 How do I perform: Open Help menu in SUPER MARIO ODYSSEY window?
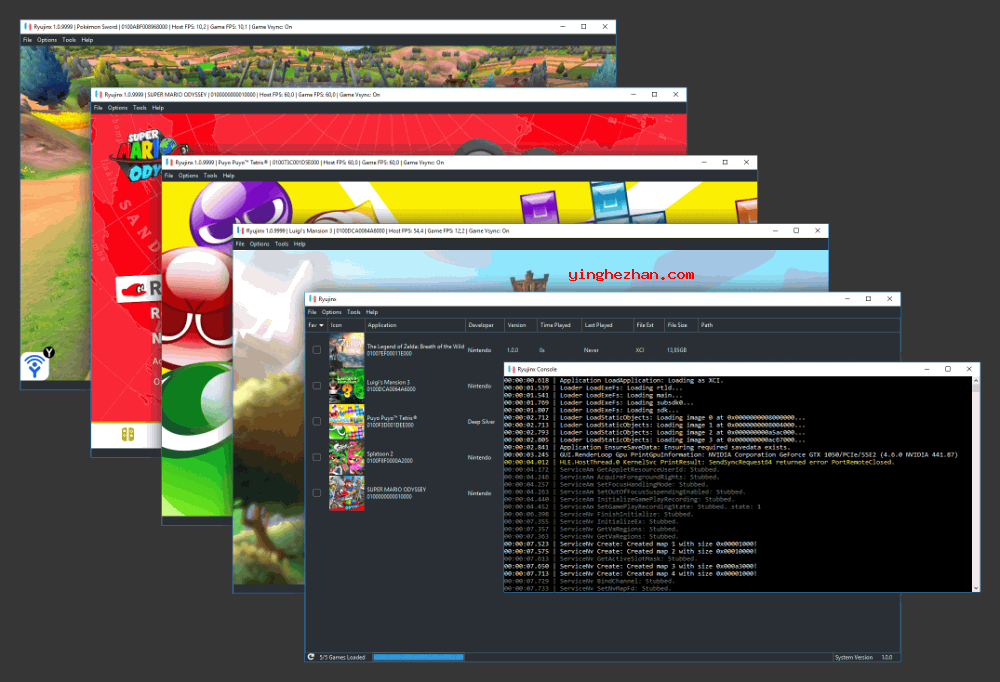158,108
